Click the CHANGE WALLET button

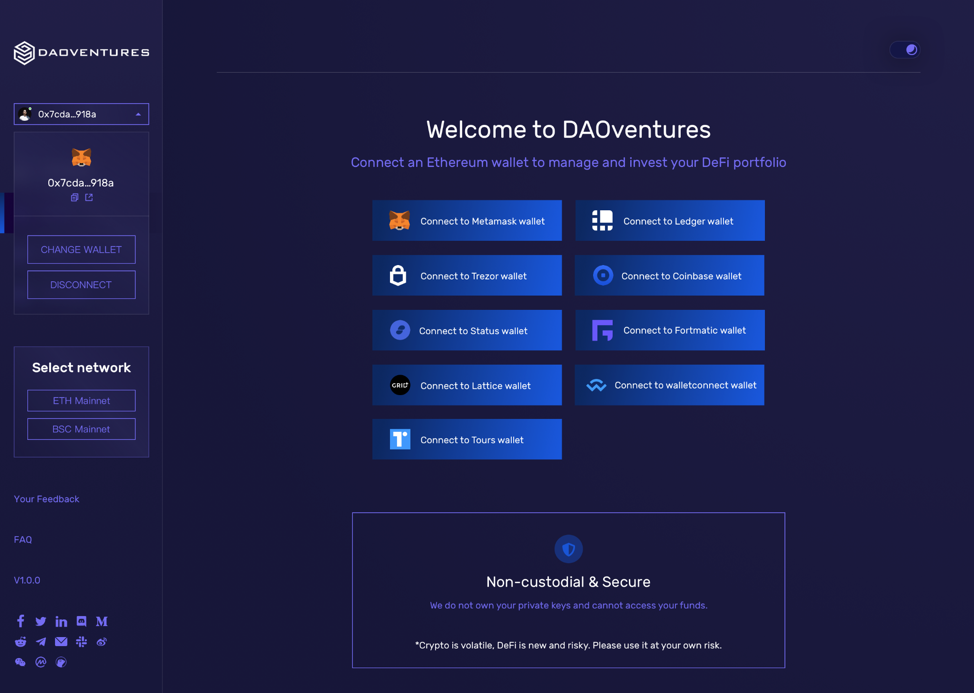coord(81,250)
